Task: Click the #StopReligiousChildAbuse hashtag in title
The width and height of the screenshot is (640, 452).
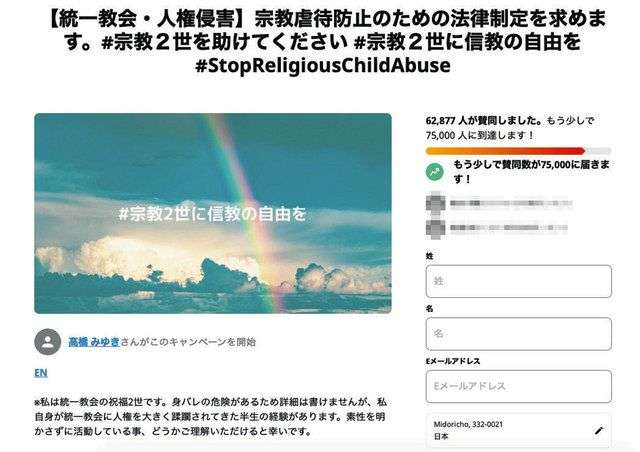Action: coord(323,65)
